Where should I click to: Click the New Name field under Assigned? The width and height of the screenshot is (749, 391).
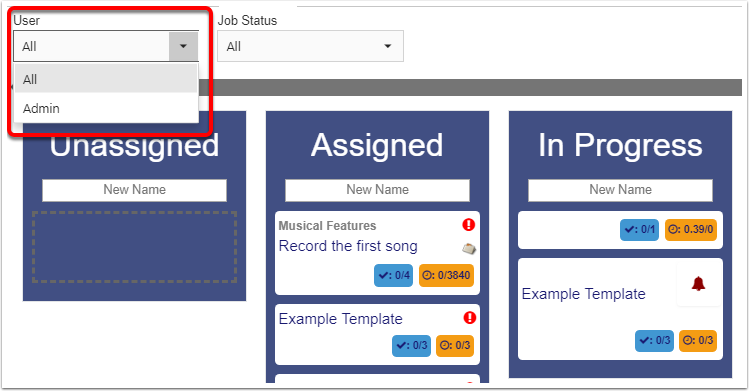377,190
